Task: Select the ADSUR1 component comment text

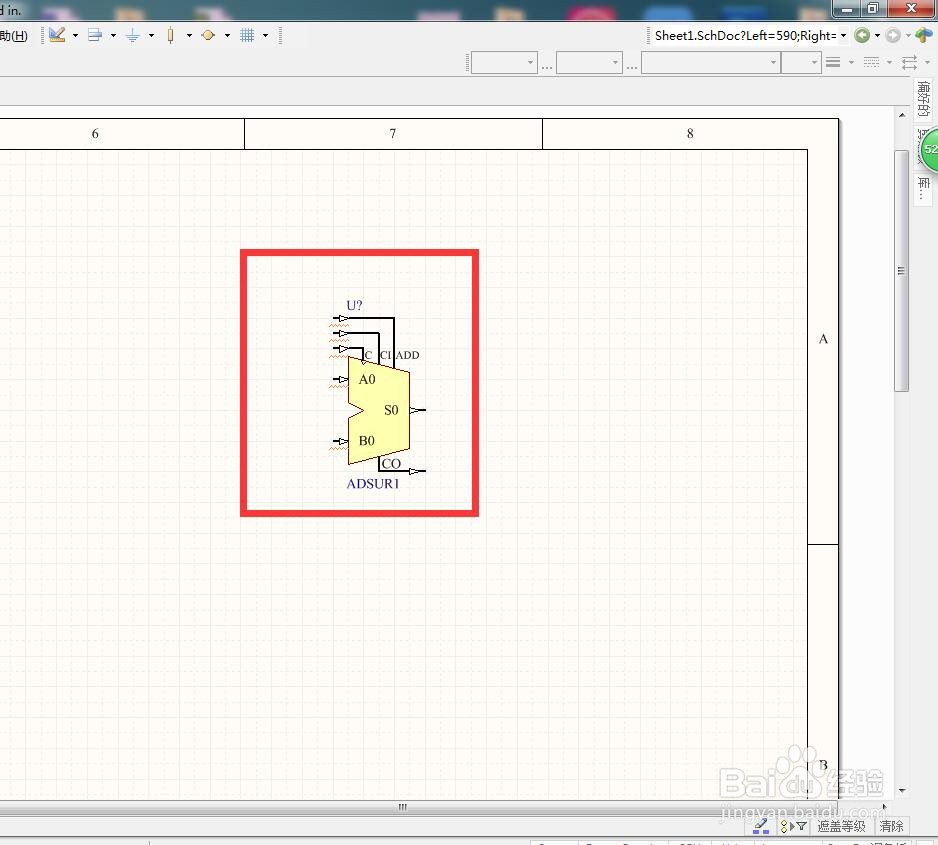Action: coord(373,483)
